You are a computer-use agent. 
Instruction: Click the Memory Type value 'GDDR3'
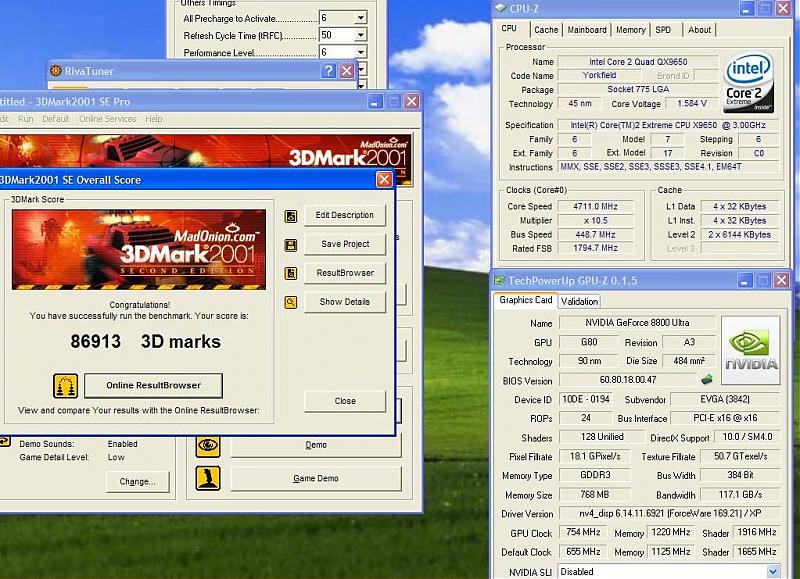[x=595, y=475]
